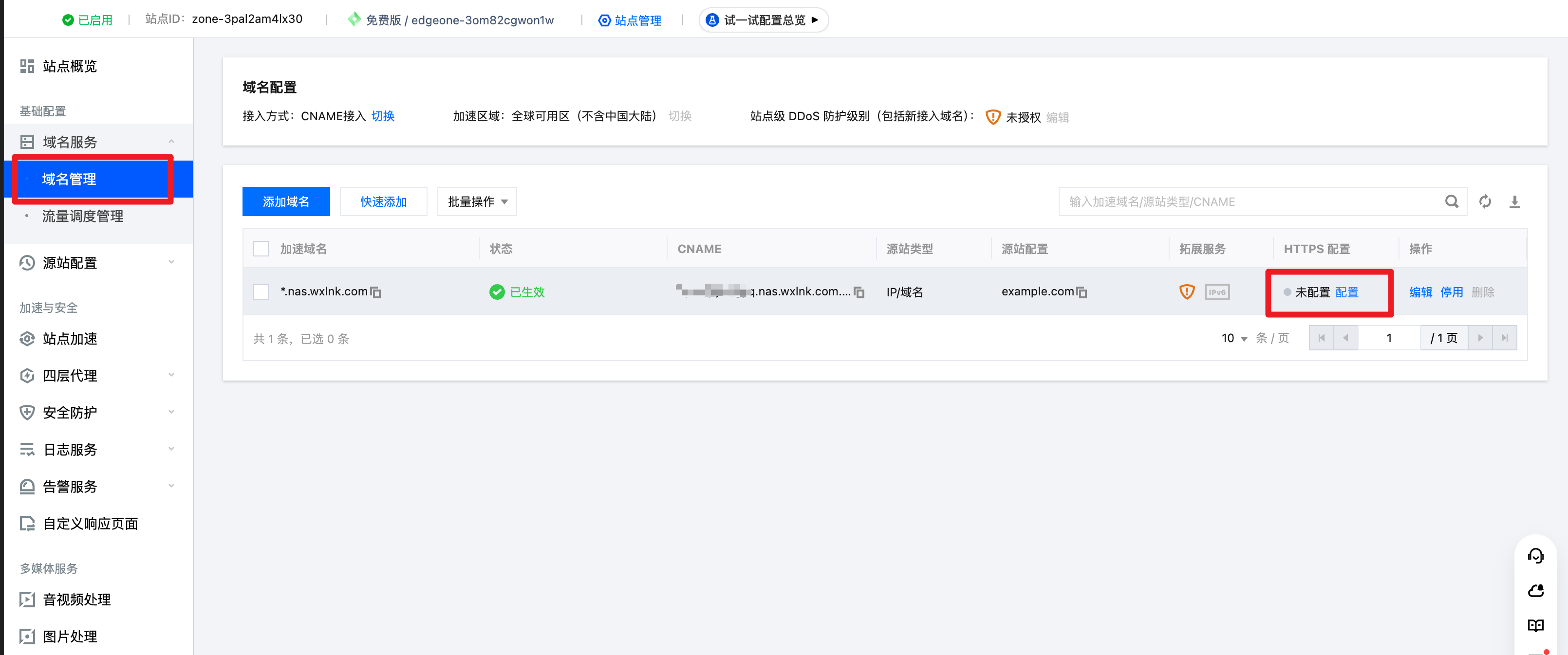Viewport: 1568px width, 655px height.
Task: Copy the *.nas.wxlnk.com domain name
Action: click(376, 292)
